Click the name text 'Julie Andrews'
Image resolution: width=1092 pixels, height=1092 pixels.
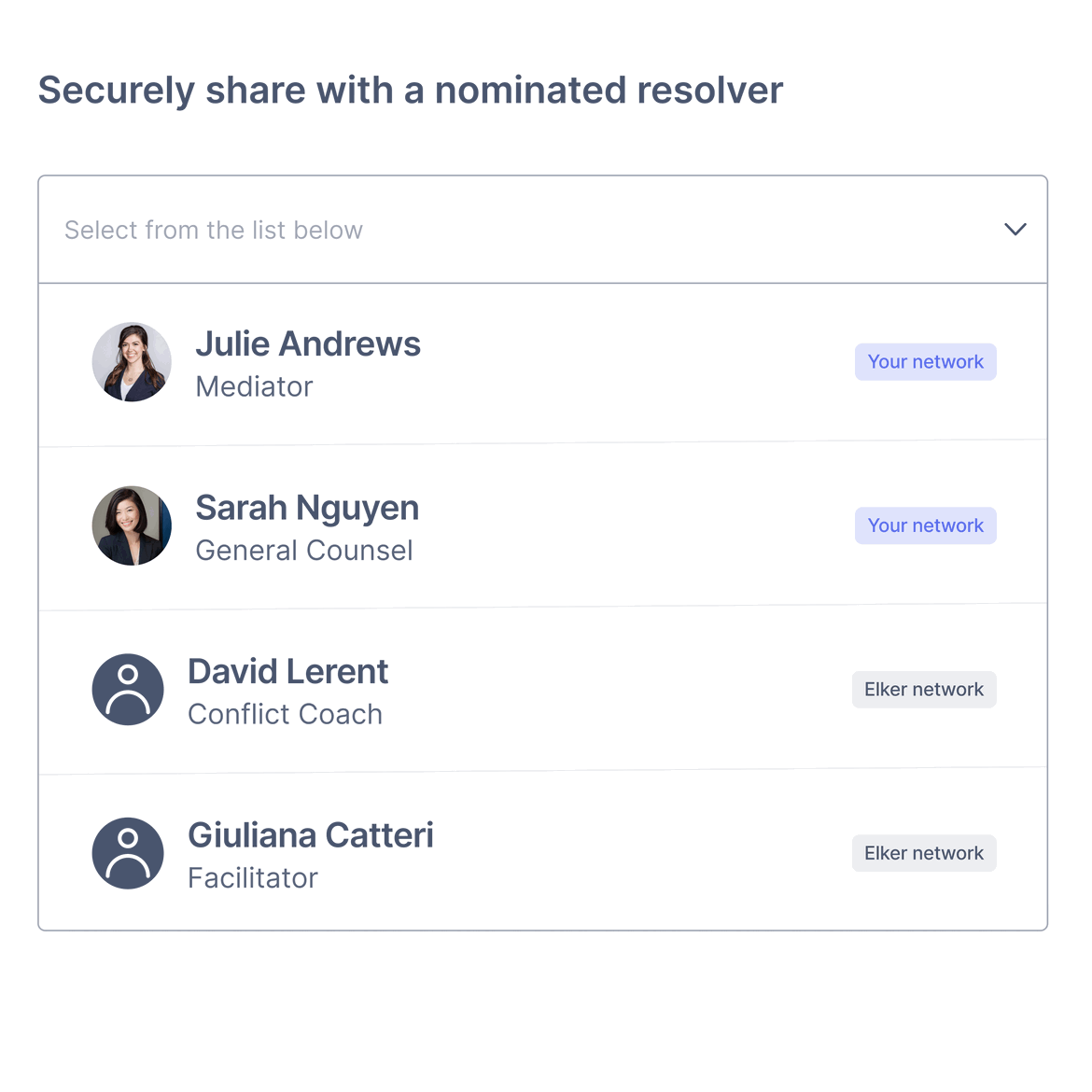(x=308, y=343)
